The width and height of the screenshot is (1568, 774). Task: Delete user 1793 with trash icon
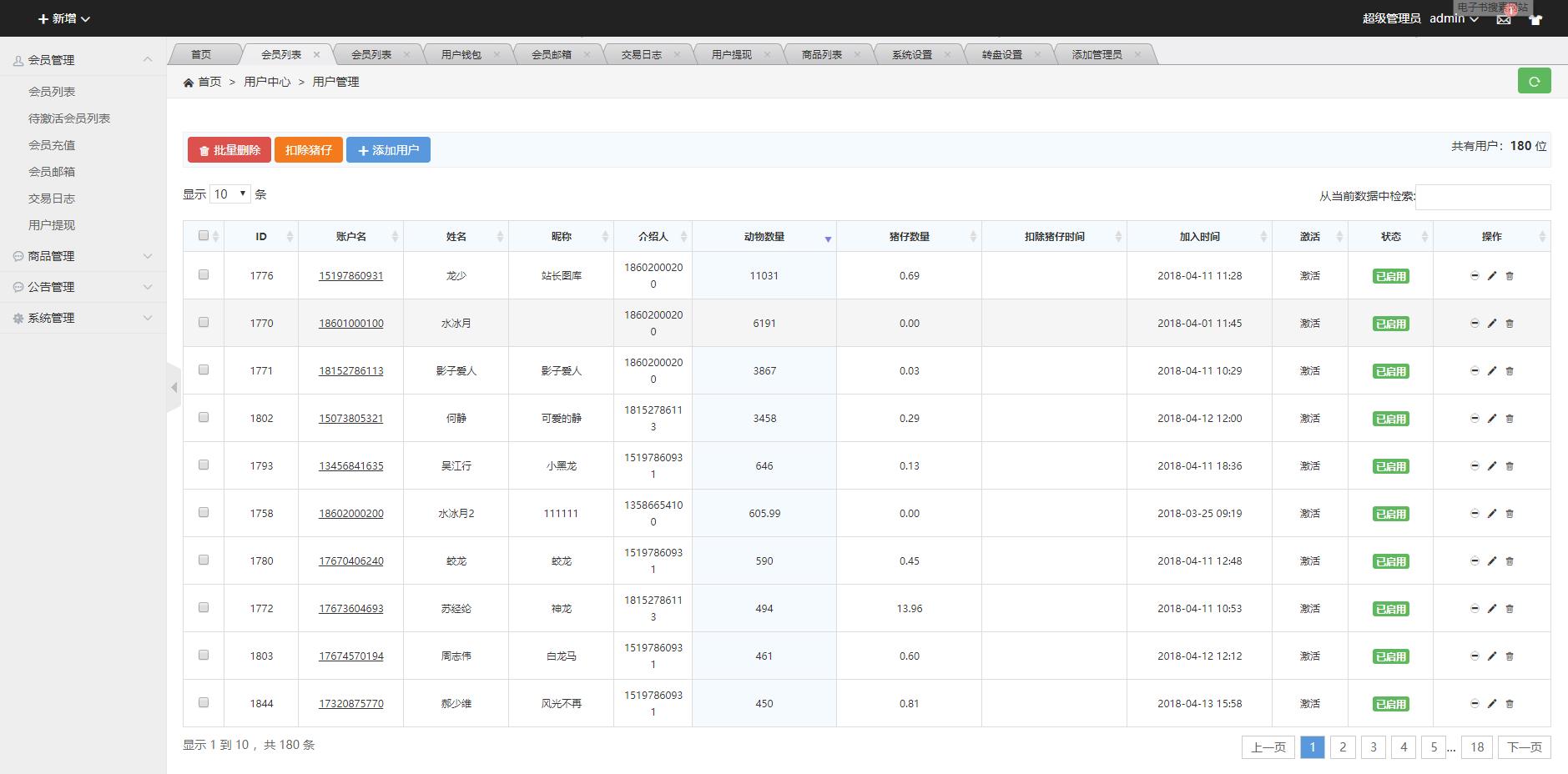click(x=1510, y=466)
